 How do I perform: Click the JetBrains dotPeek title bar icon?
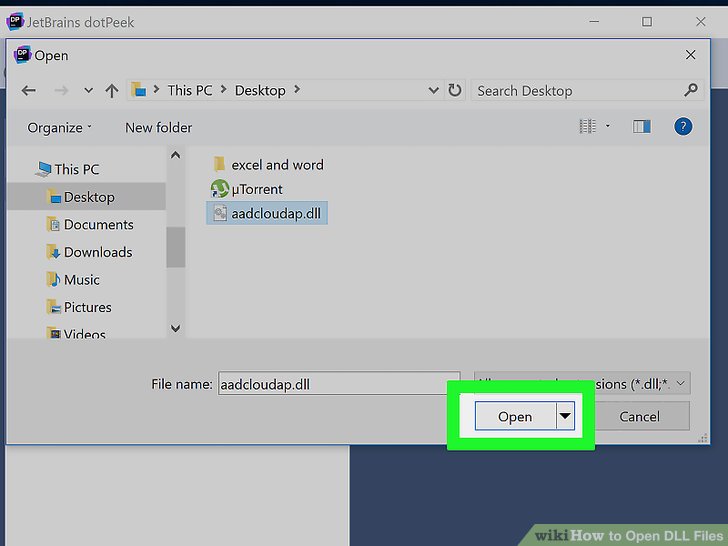15,21
